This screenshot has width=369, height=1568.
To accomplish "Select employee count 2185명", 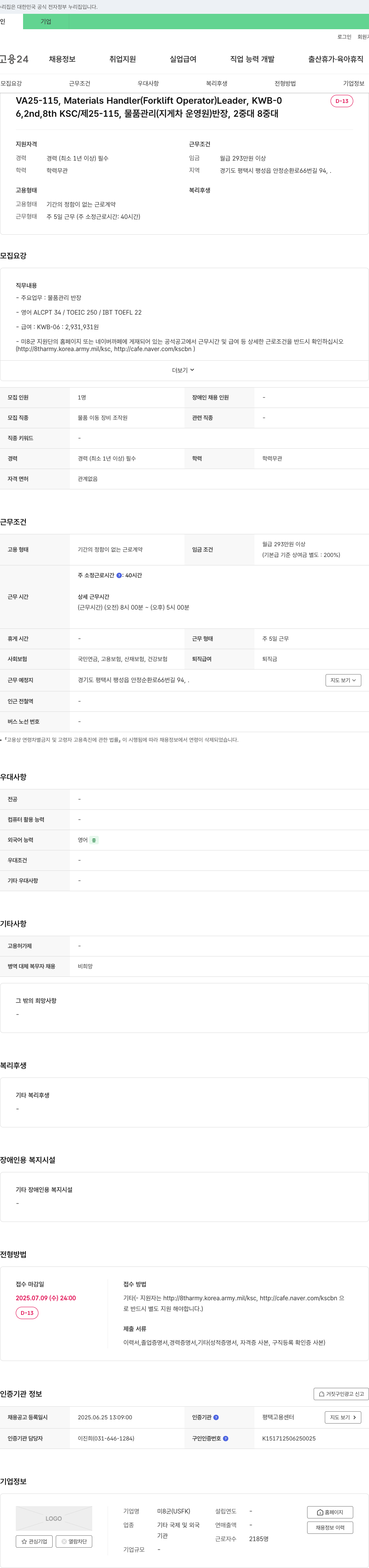I will coord(259,1539).
